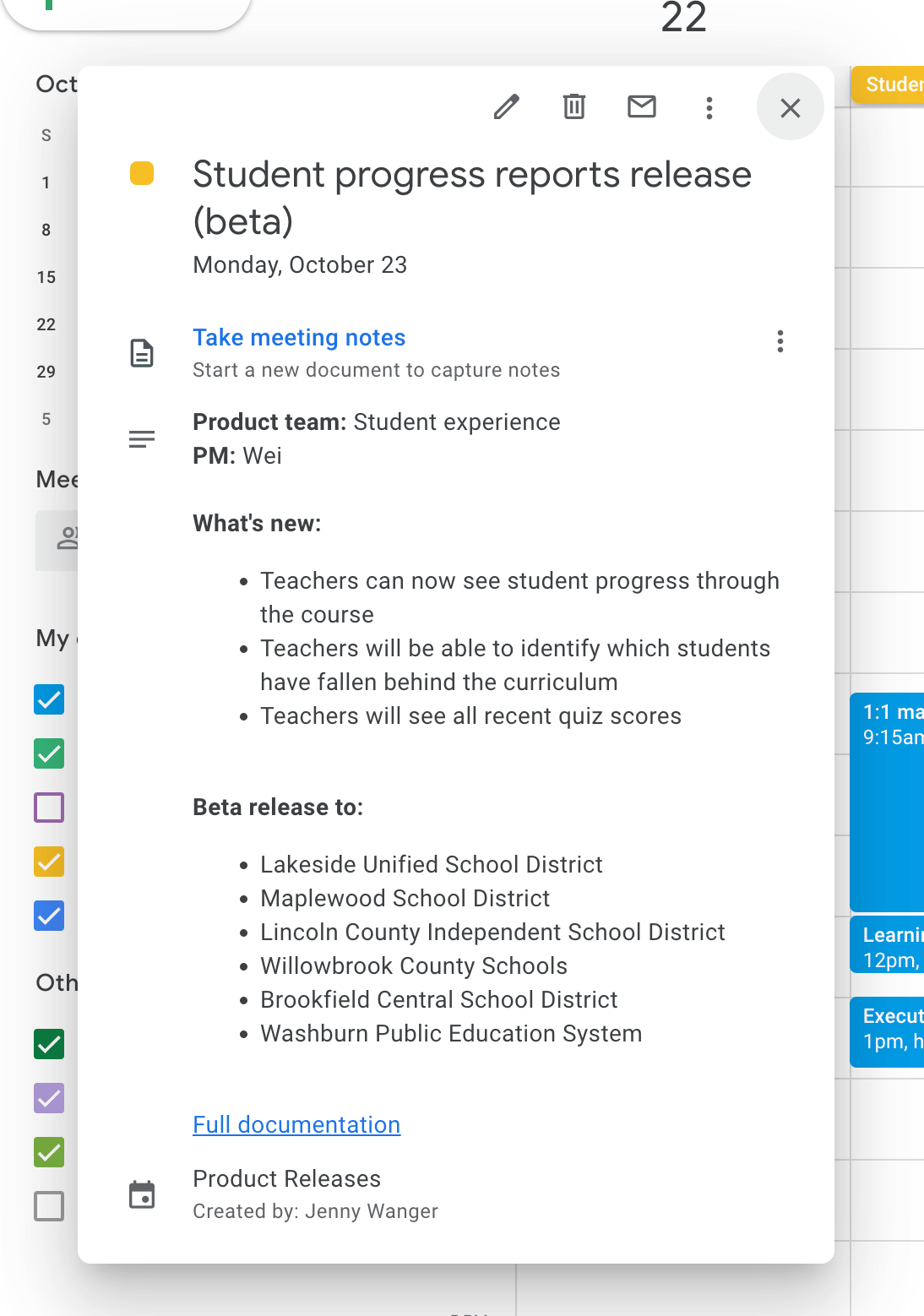924x1316 pixels.
Task: Toggle the lime green Other calendars checkbox
Action: [49, 1152]
